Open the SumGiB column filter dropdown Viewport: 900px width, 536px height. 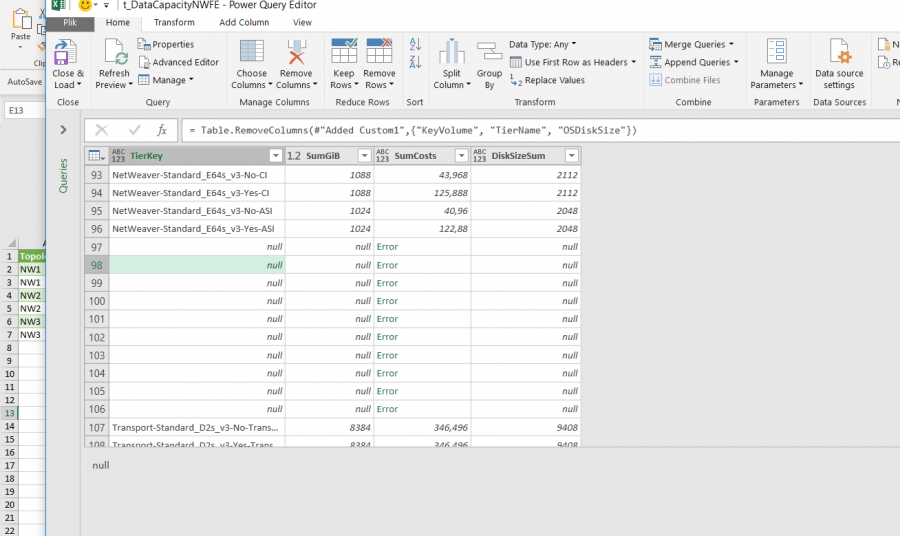click(x=364, y=156)
